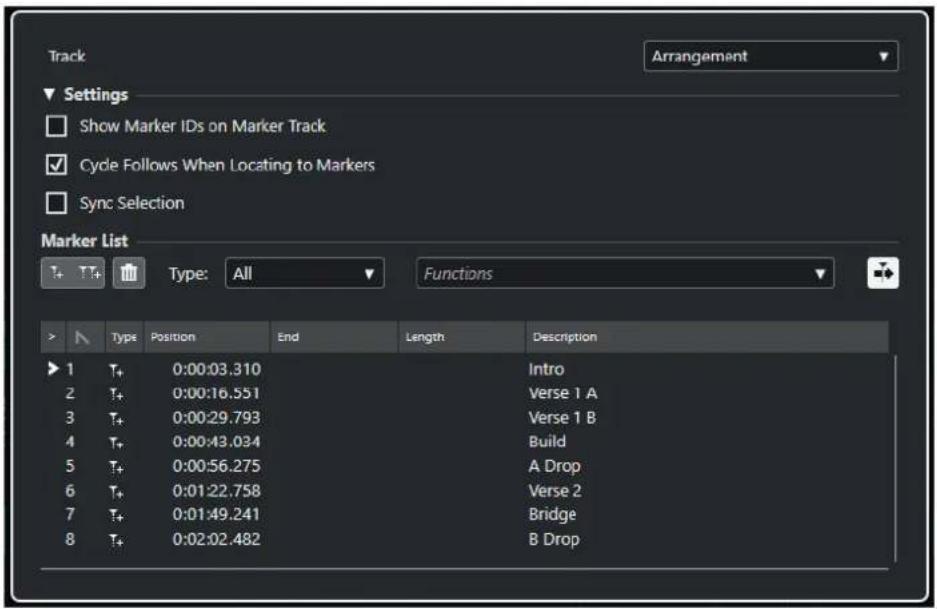Enable the Sync Selection checkbox
937x609 pixels.
[x=56, y=203]
